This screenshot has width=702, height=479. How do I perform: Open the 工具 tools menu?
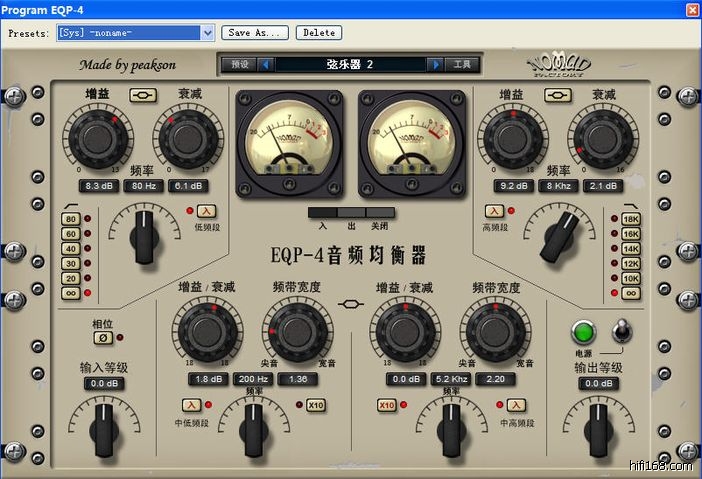(x=461, y=65)
